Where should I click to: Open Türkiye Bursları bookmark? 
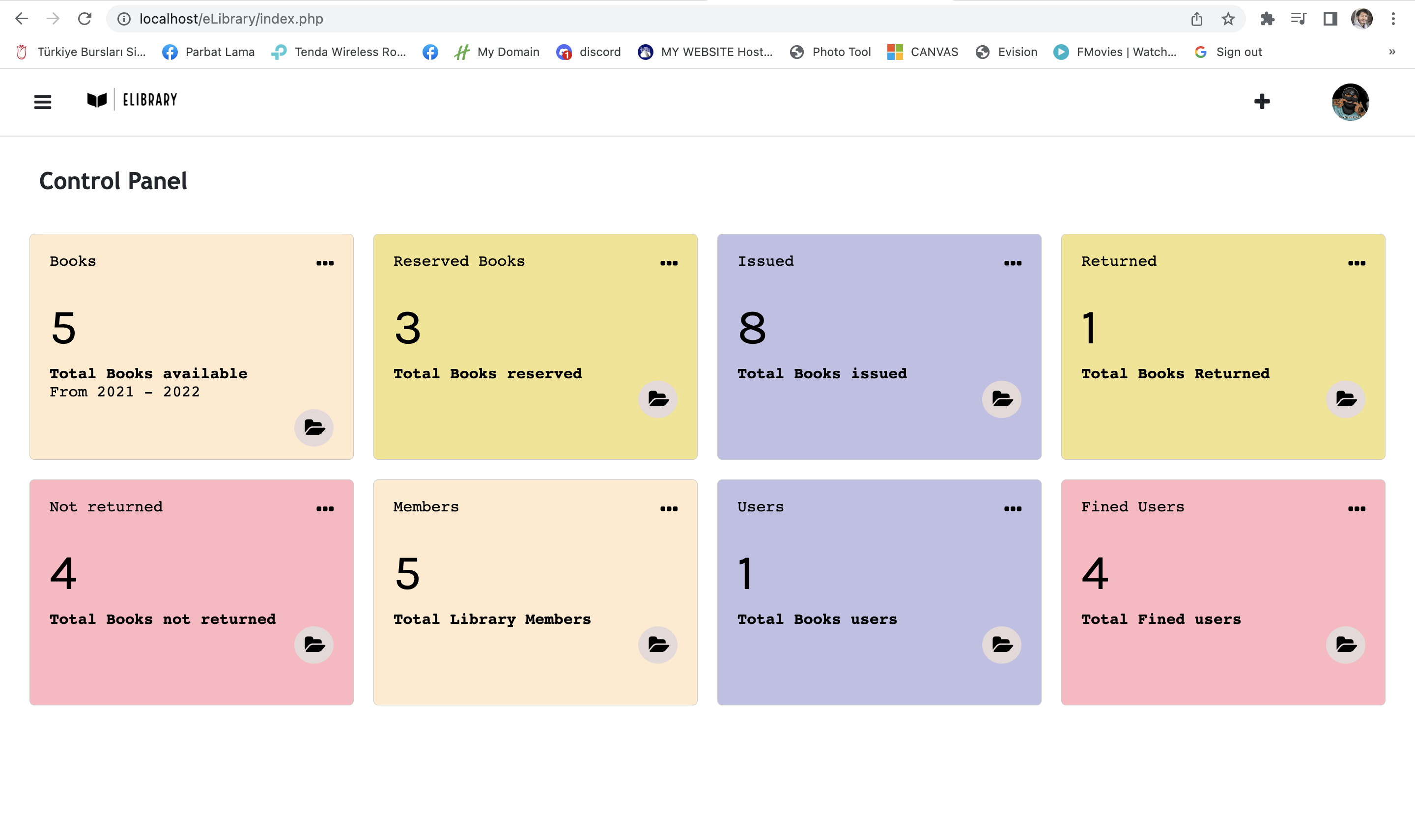point(81,52)
